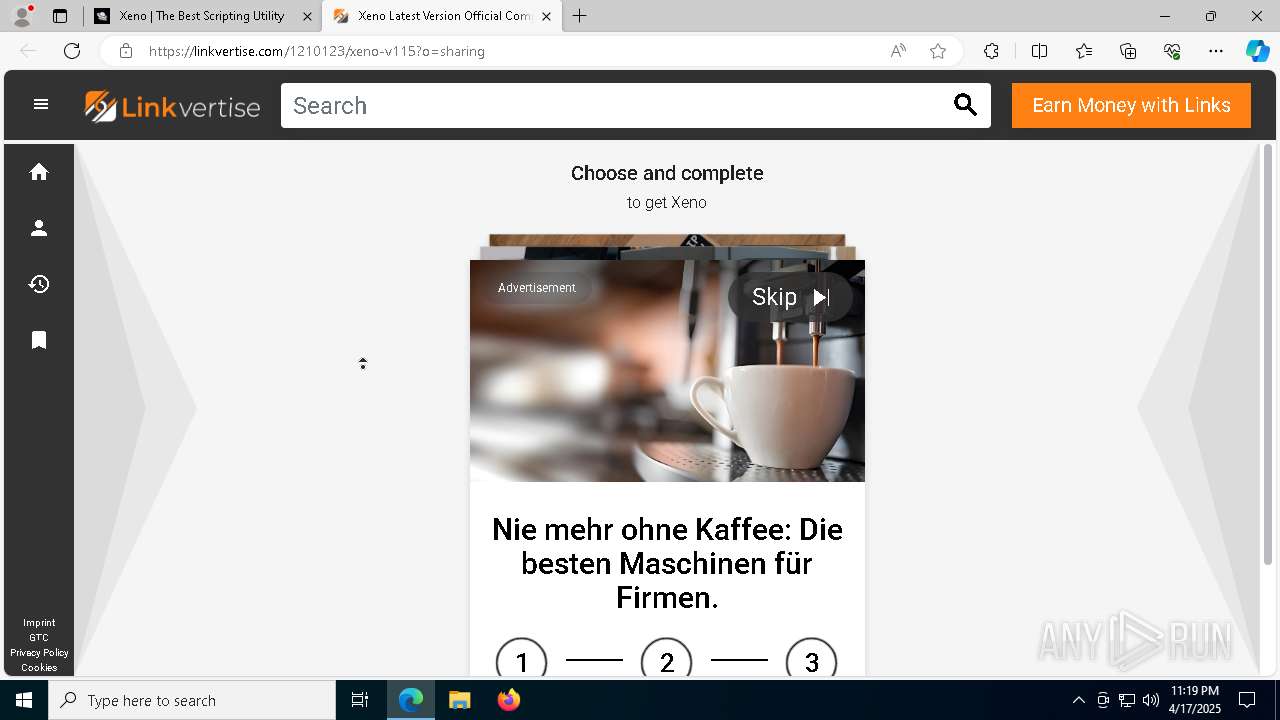The image size is (1280, 720).
Task: Click the search magnifier icon
Action: pyautogui.click(x=965, y=105)
